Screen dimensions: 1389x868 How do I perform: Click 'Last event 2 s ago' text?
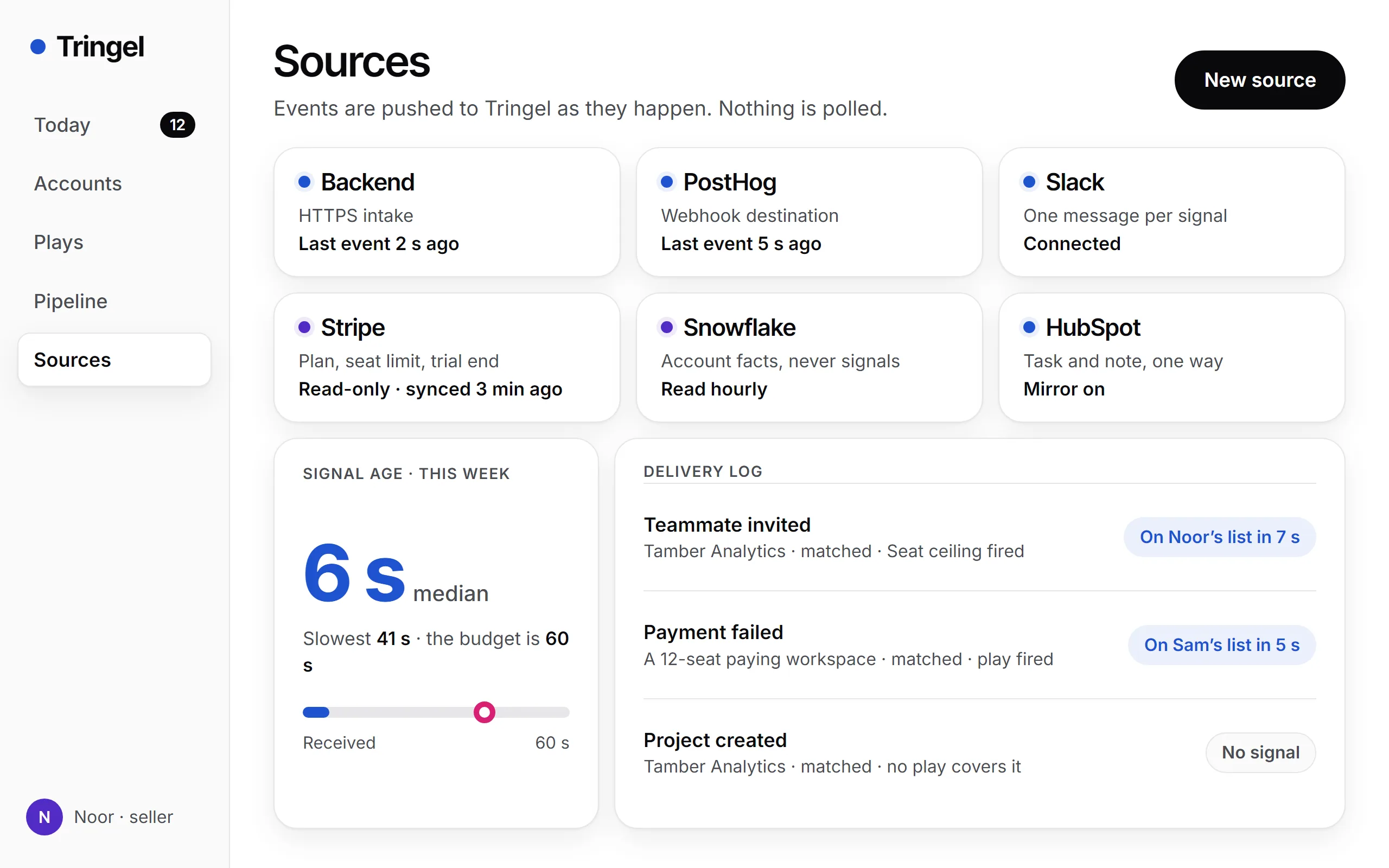click(x=379, y=244)
